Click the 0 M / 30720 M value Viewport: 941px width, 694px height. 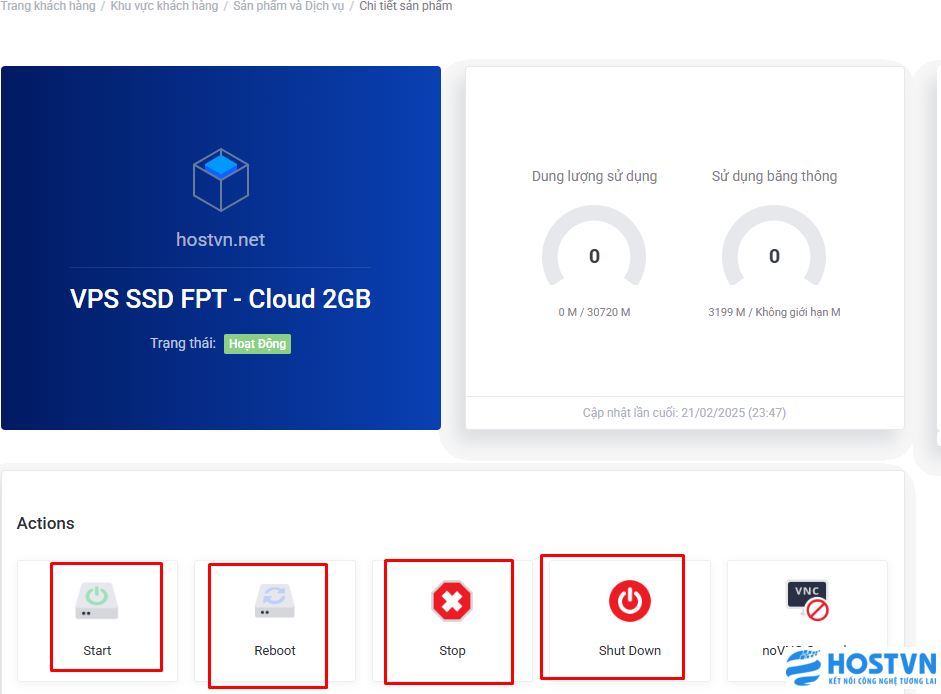coord(594,312)
